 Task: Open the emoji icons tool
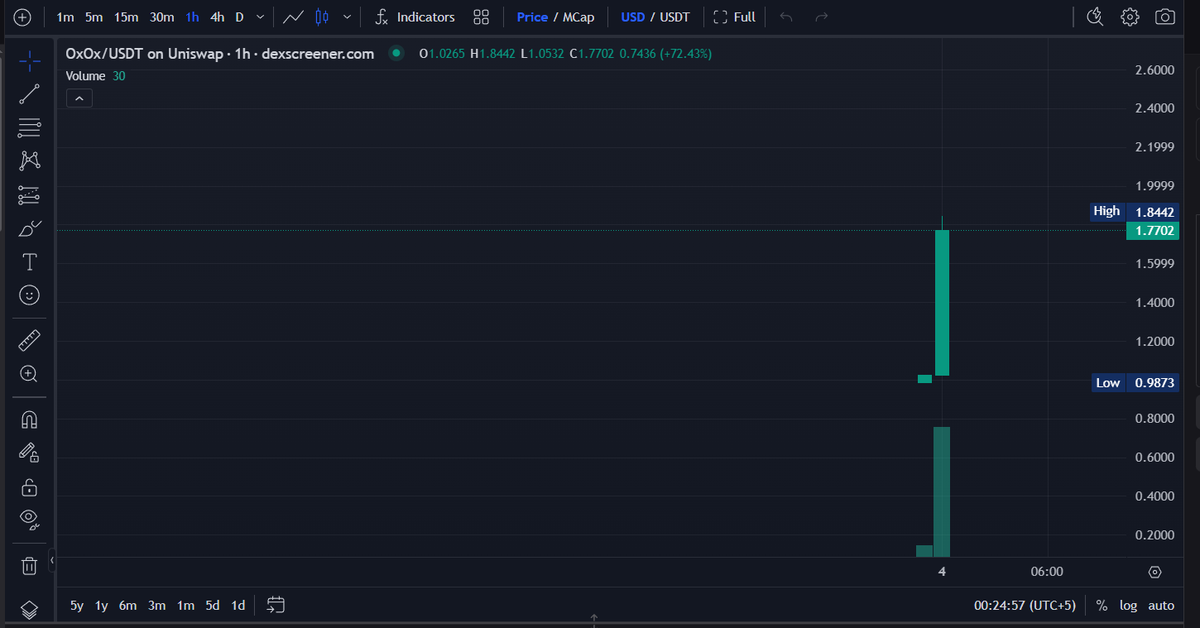[30, 295]
